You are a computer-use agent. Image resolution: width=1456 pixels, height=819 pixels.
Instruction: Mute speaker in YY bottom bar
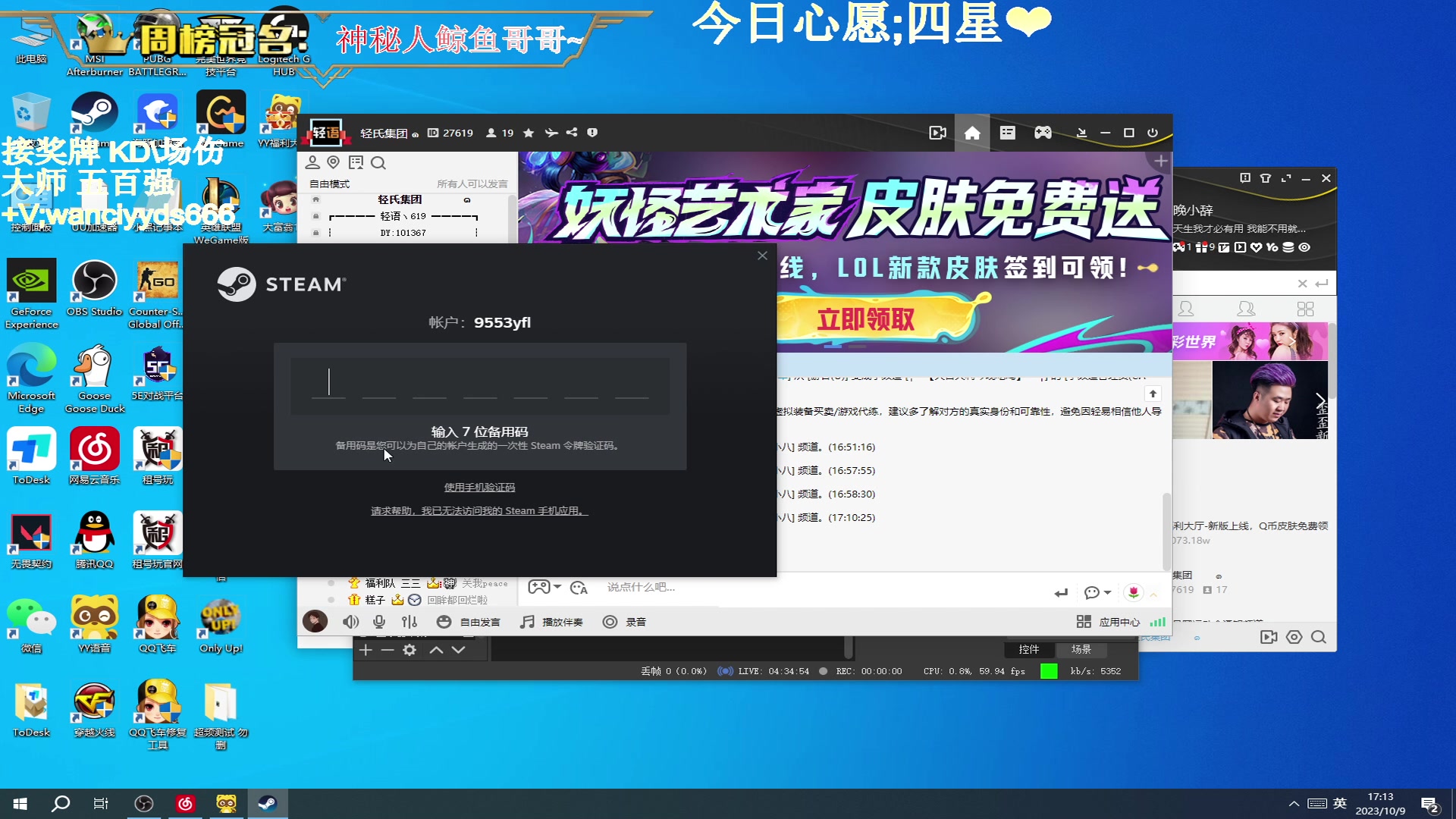pos(350,622)
